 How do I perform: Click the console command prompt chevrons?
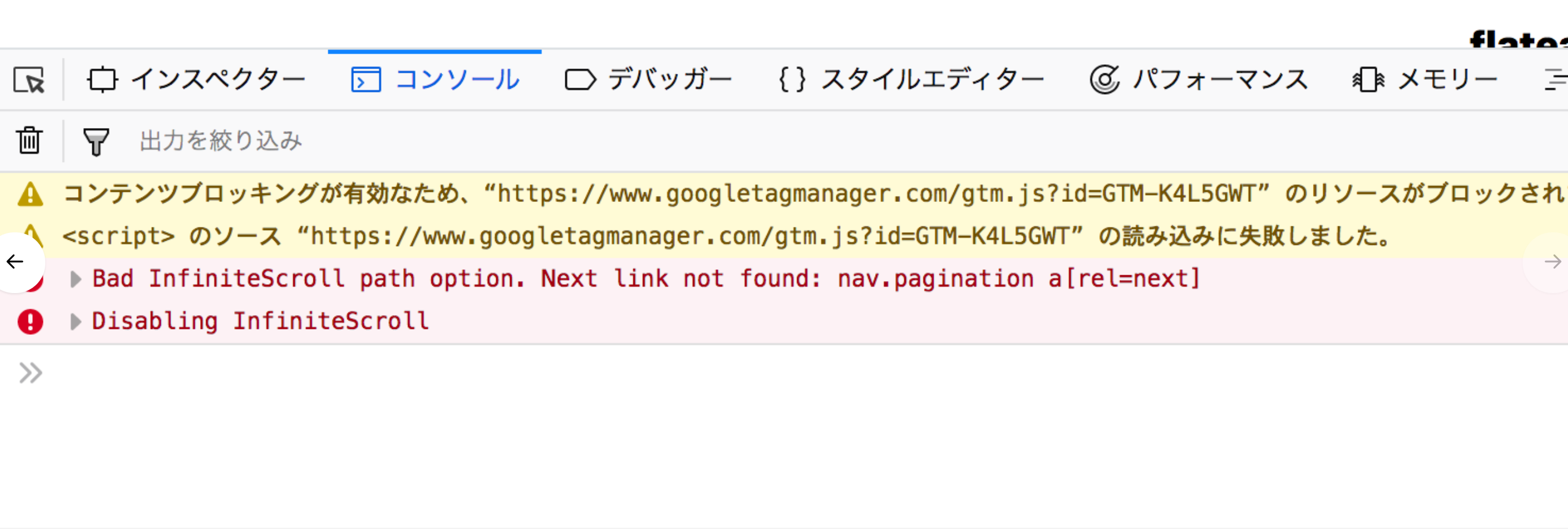pos(30,373)
